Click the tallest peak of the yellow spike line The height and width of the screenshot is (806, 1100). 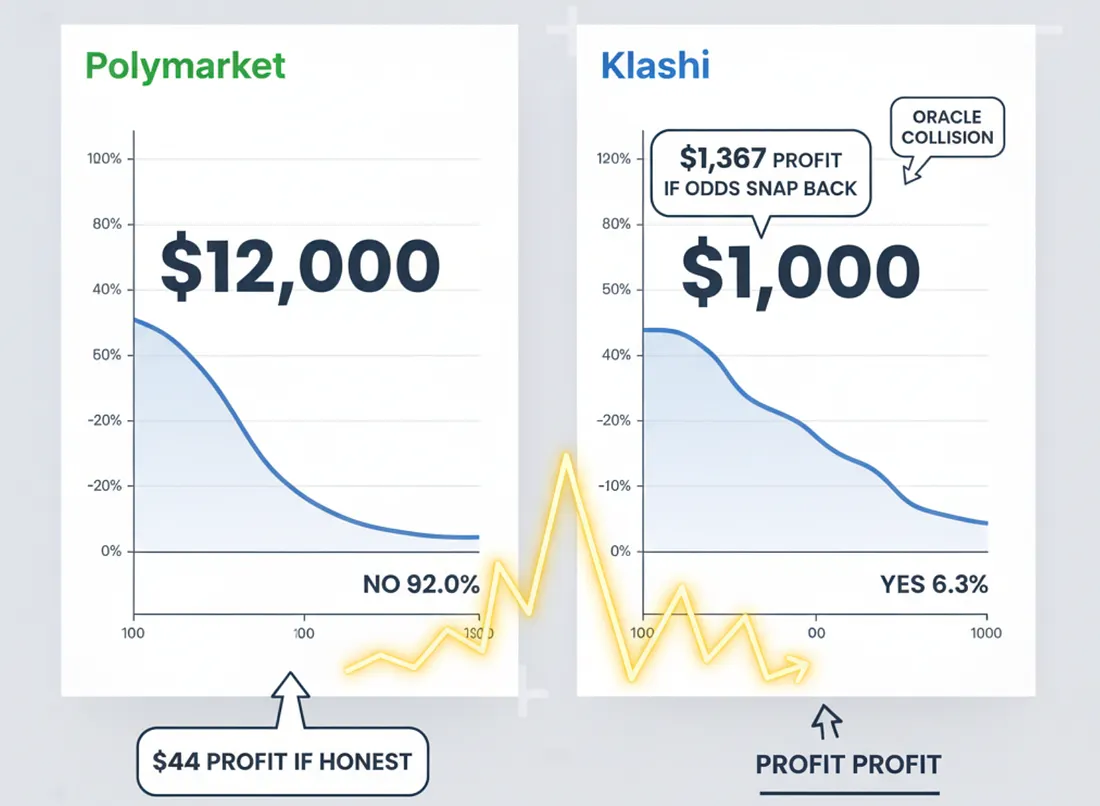567,455
